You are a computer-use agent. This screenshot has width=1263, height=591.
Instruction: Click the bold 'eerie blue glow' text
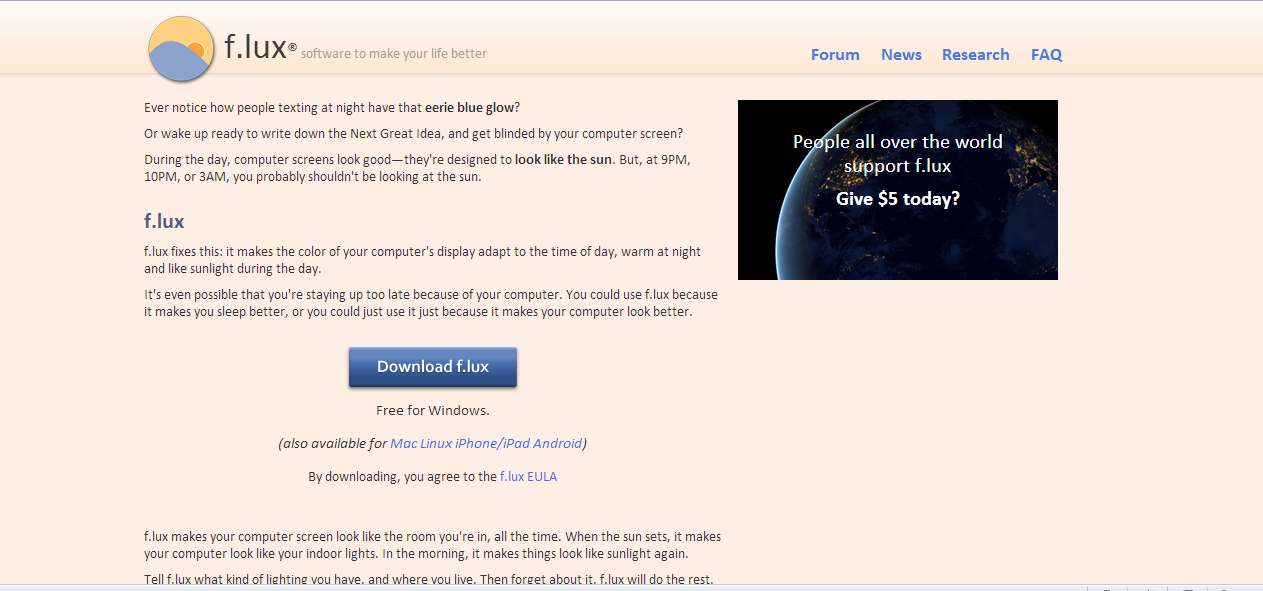pos(469,107)
